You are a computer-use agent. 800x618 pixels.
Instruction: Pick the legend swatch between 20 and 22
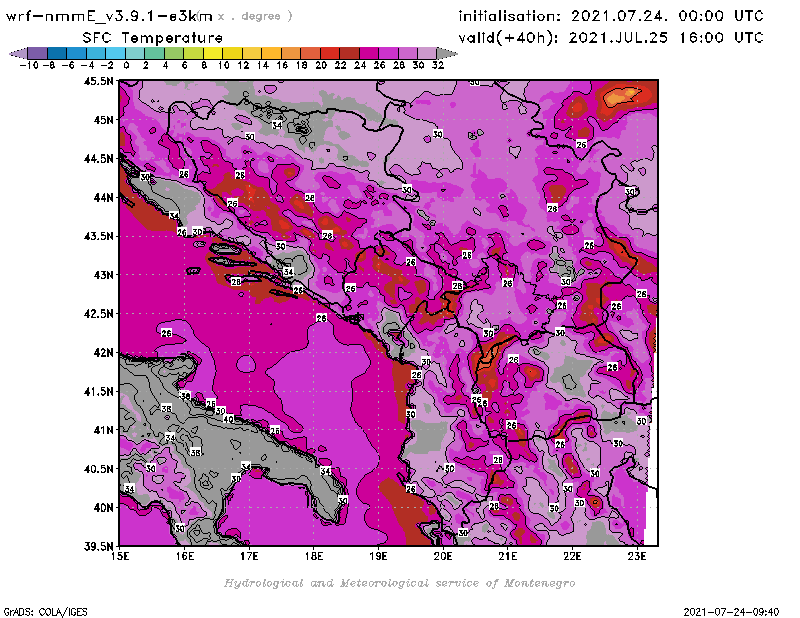coord(330,53)
